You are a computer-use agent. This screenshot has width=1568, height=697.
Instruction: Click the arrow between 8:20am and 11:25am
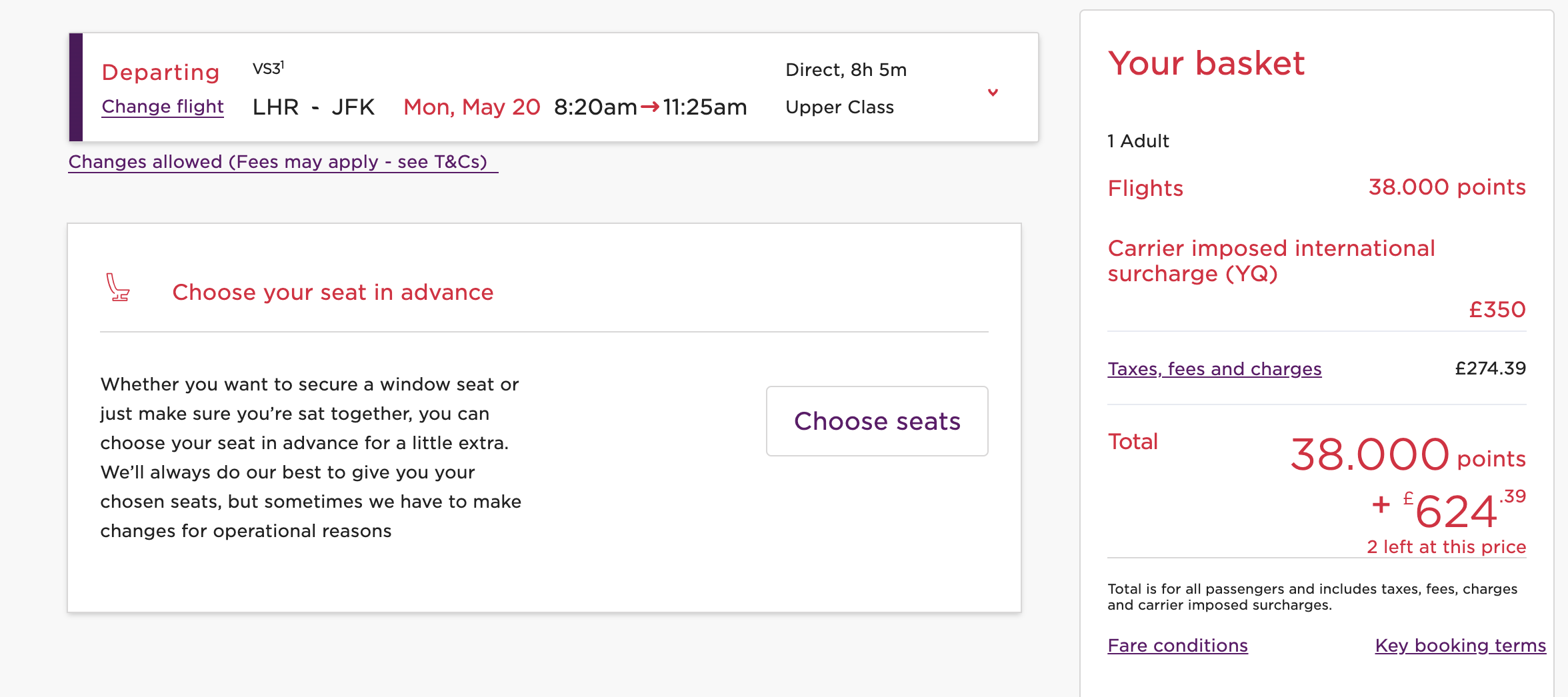(x=650, y=107)
